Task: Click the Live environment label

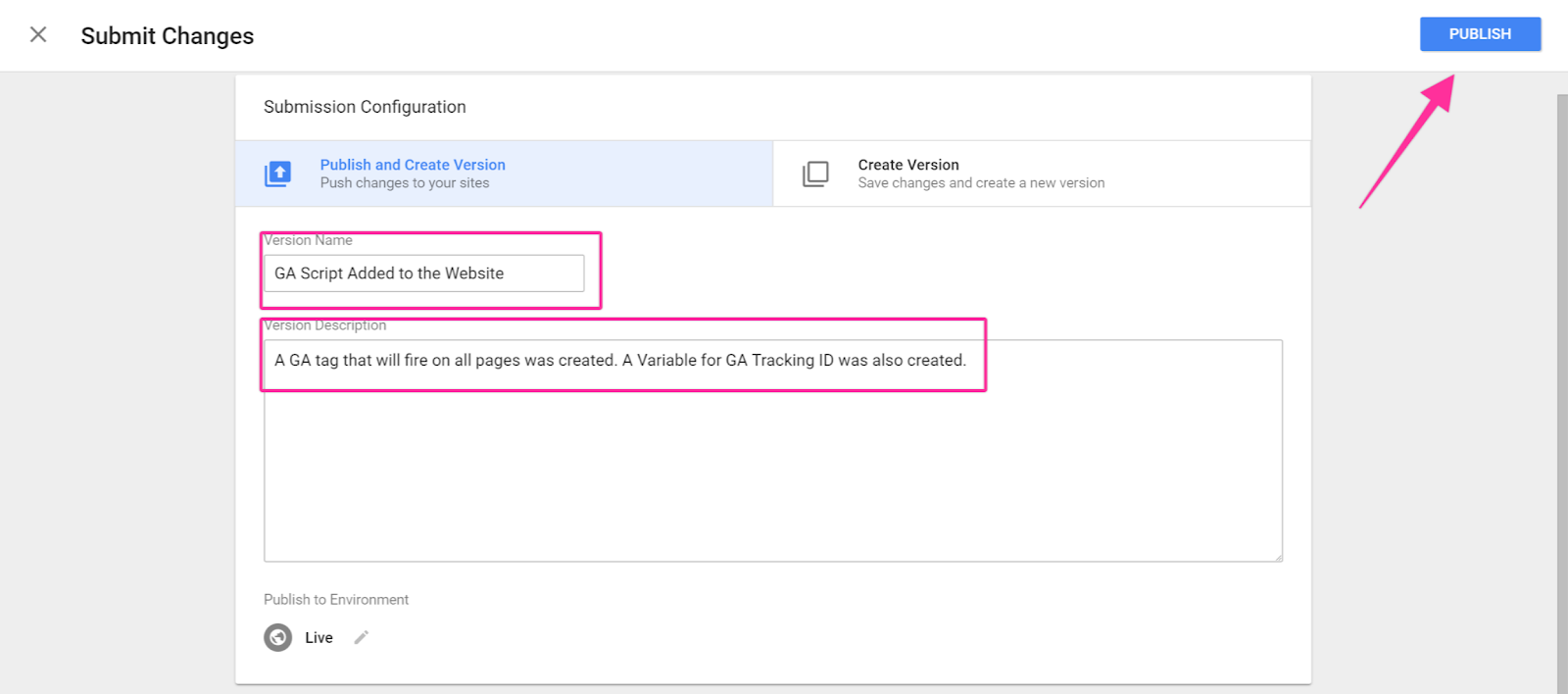Action: (x=318, y=638)
